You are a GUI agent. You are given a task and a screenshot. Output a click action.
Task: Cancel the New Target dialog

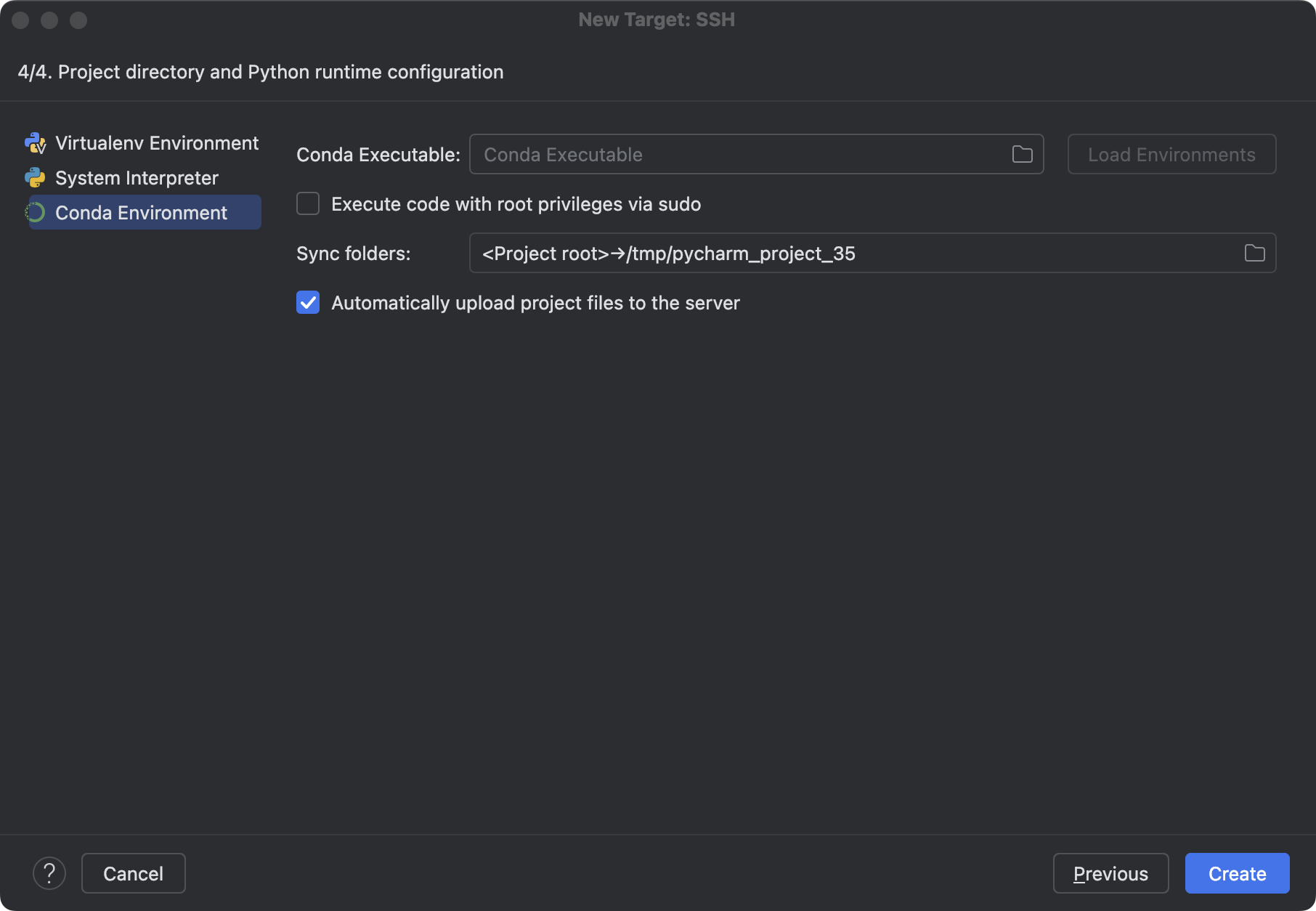pyautogui.click(x=134, y=873)
